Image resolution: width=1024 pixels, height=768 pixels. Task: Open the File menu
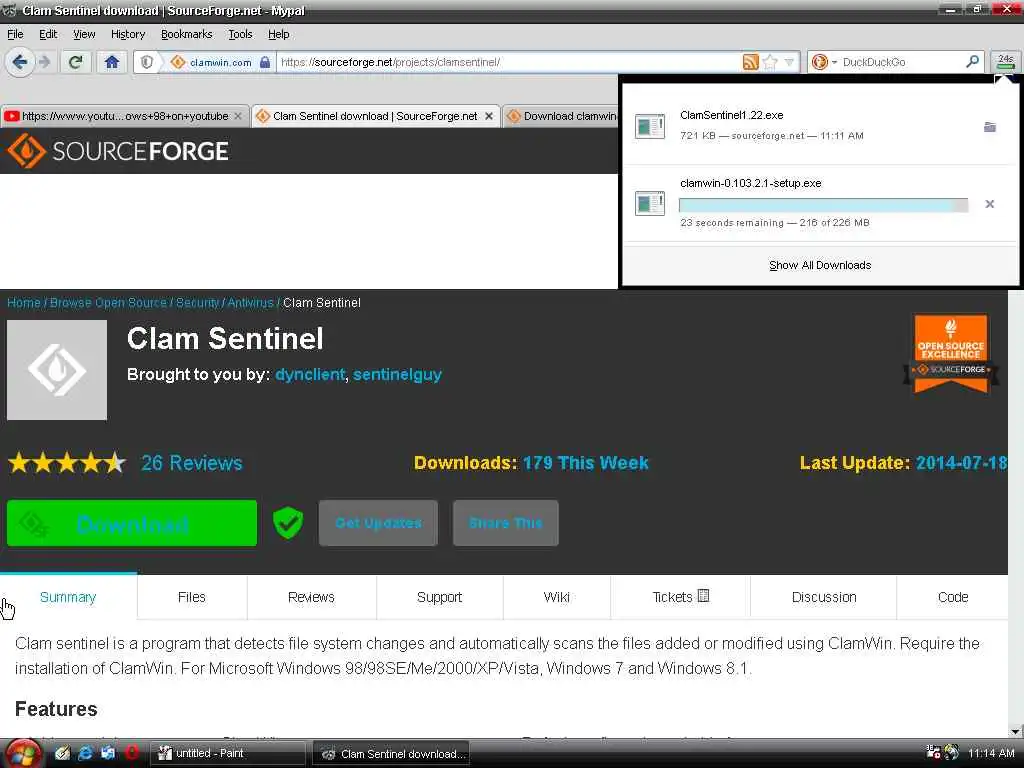point(15,34)
